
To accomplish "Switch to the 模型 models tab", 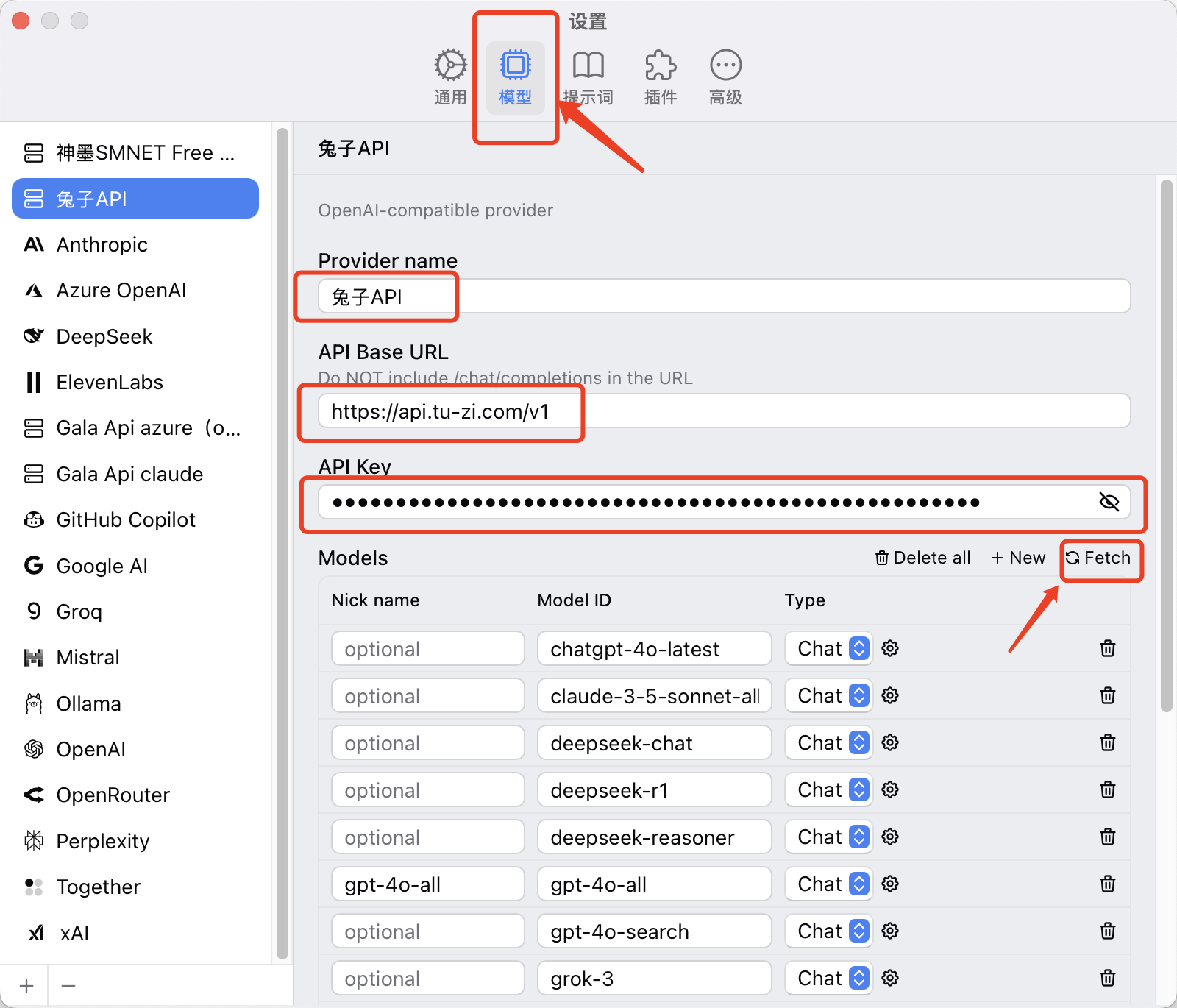I will (x=515, y=77).
